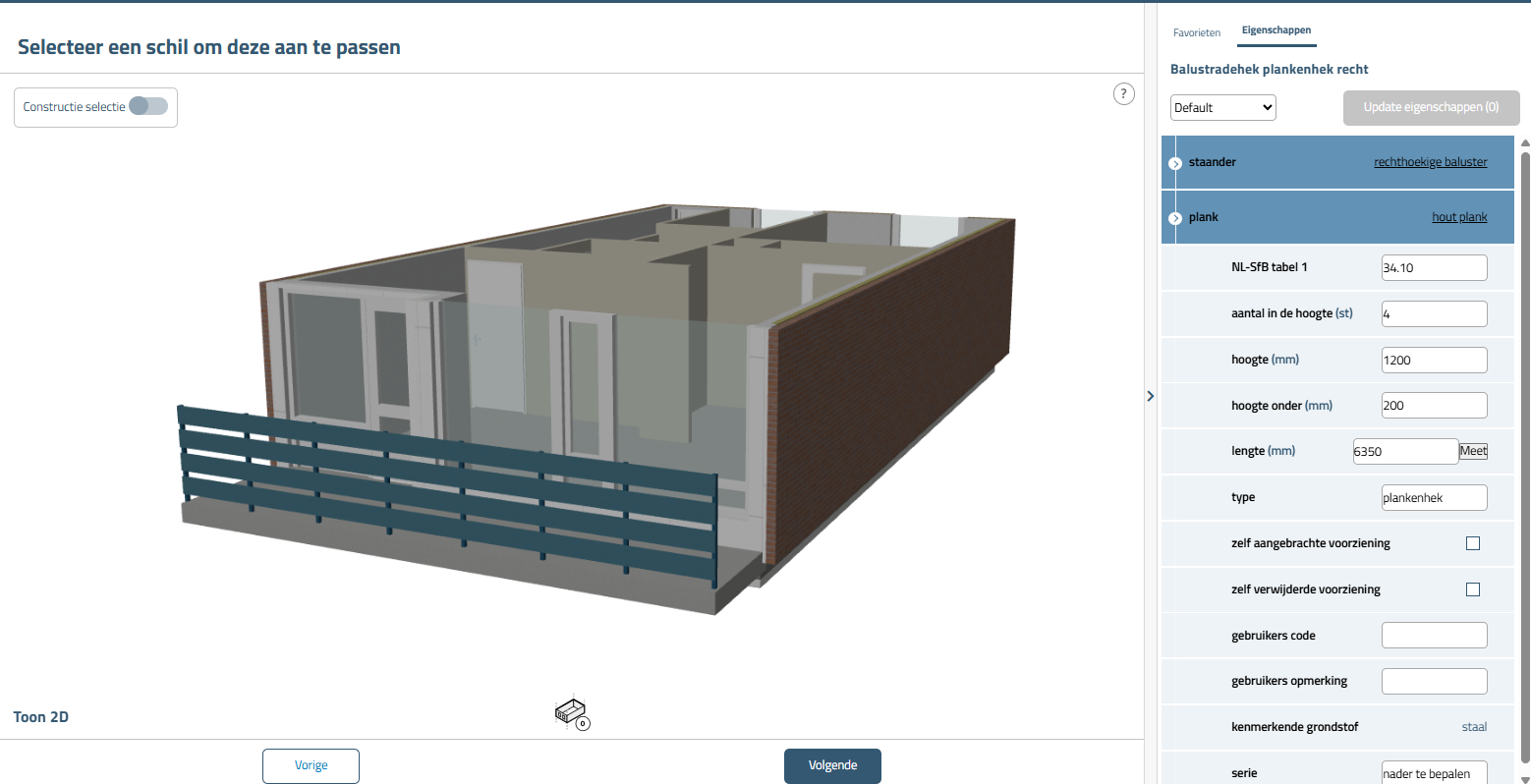Click Toon 2D to switch view
The height and width of the screenshot is (784, 1531).
click(41, 717)
